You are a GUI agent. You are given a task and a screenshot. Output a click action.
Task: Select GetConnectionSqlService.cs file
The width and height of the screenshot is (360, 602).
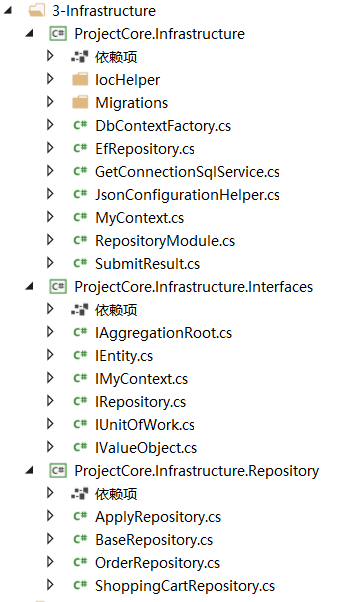tap(187, 172)
